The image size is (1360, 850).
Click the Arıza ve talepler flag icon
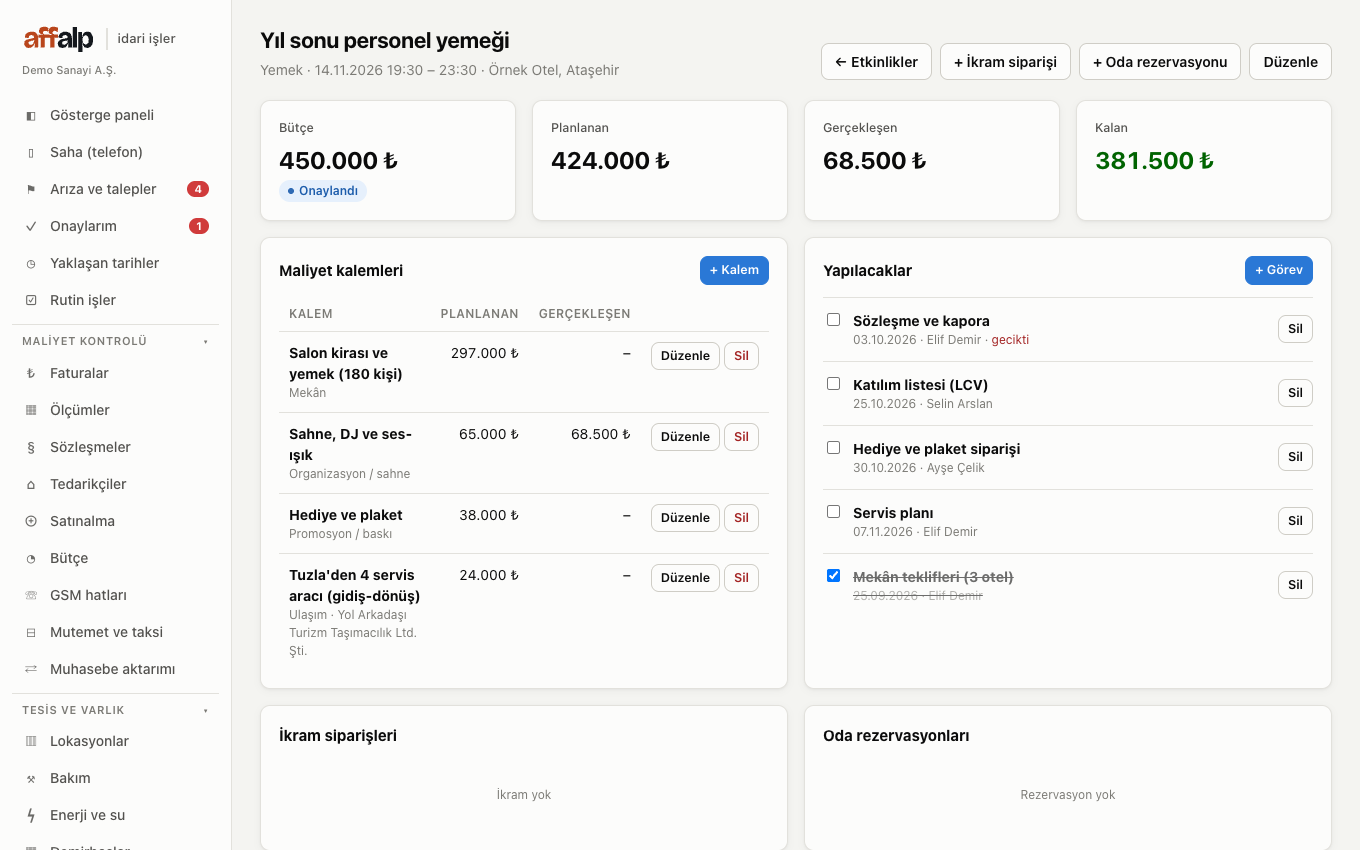click(31, 189)
